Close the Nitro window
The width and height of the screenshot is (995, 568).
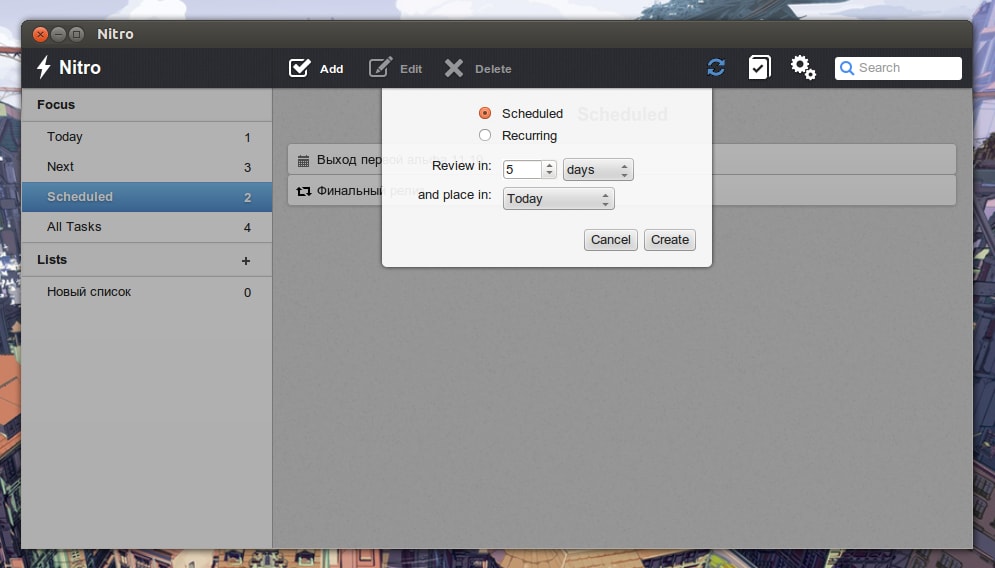tap(41, 34)
